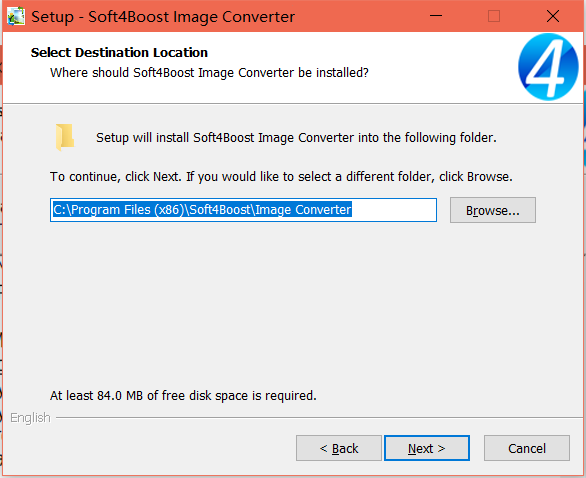Click 'Setup will install Soft4Boost Image Converter' text
The image size is (586, 478).
click(296, 138)
